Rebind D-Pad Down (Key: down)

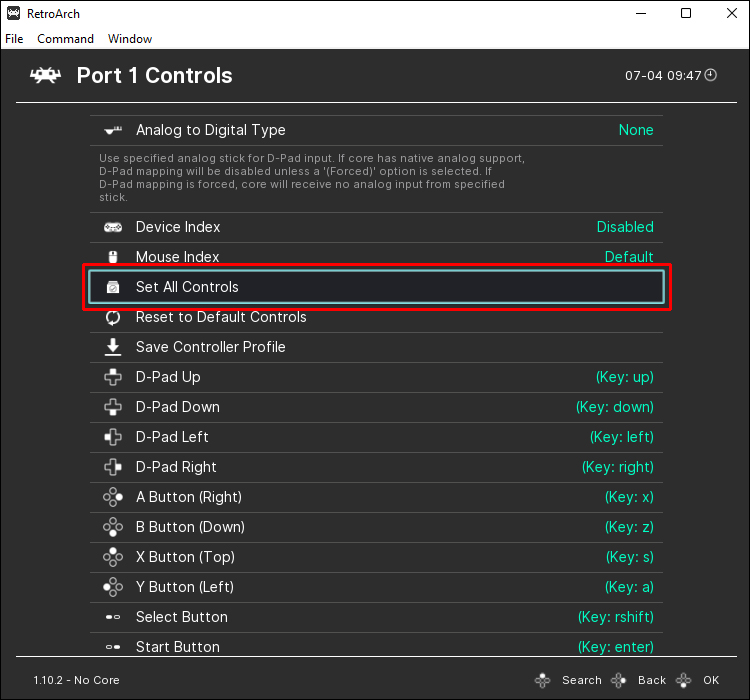[376, 407]
